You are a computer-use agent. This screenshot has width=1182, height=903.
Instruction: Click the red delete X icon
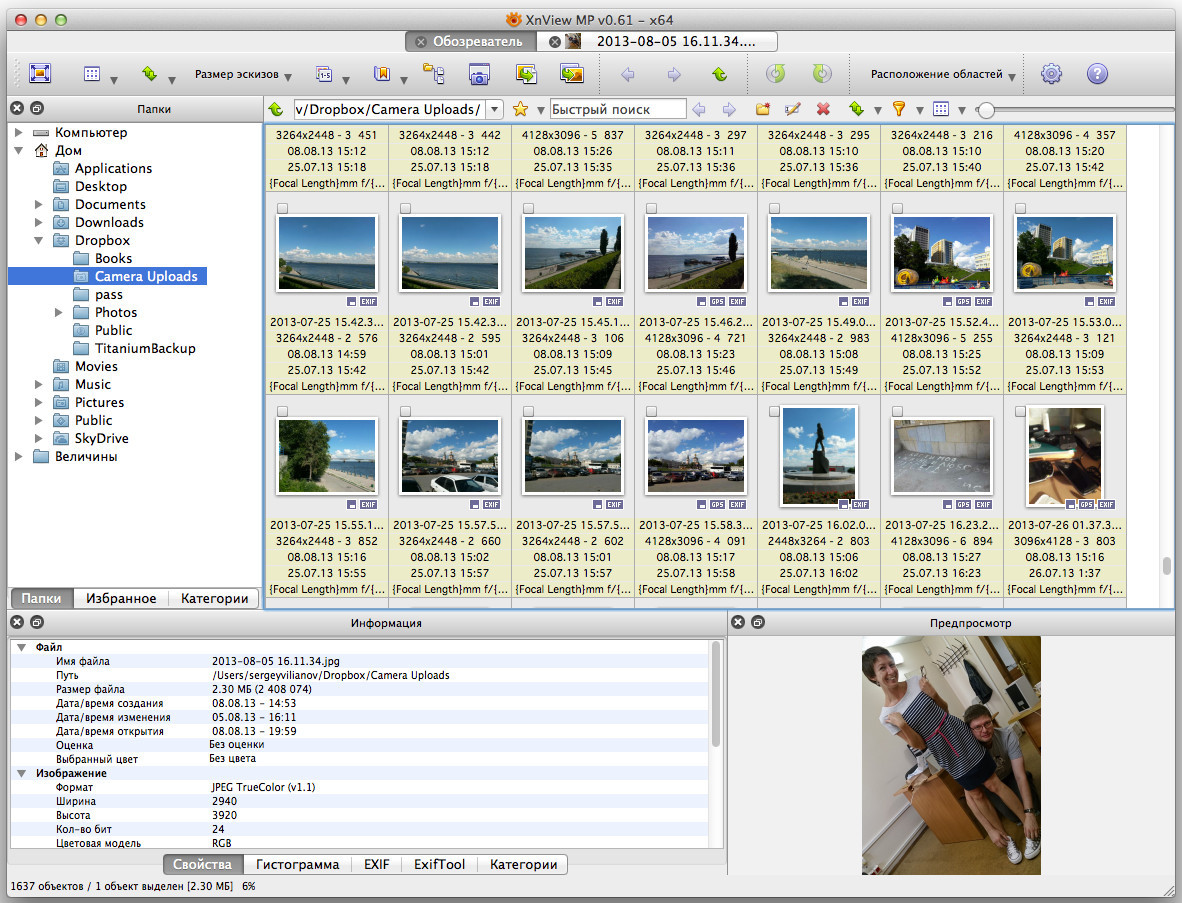tap(823, 109)
